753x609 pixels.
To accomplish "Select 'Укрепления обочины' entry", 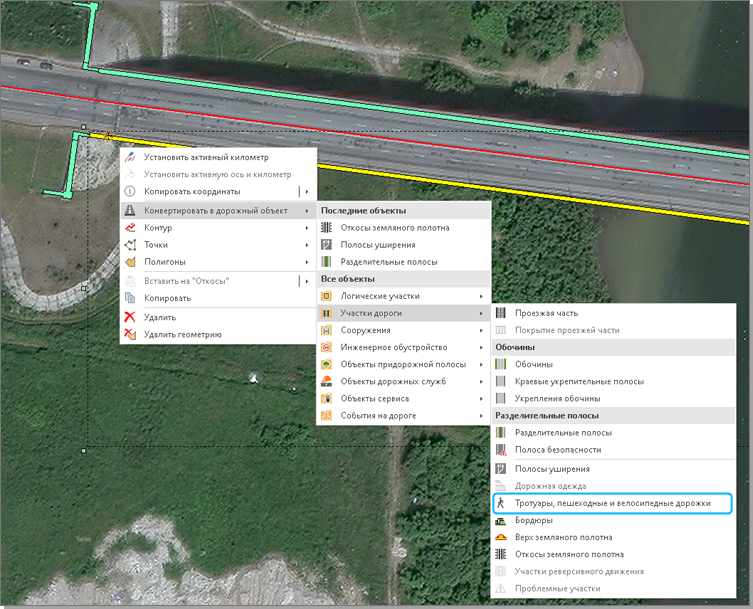I will coord(613,398).
